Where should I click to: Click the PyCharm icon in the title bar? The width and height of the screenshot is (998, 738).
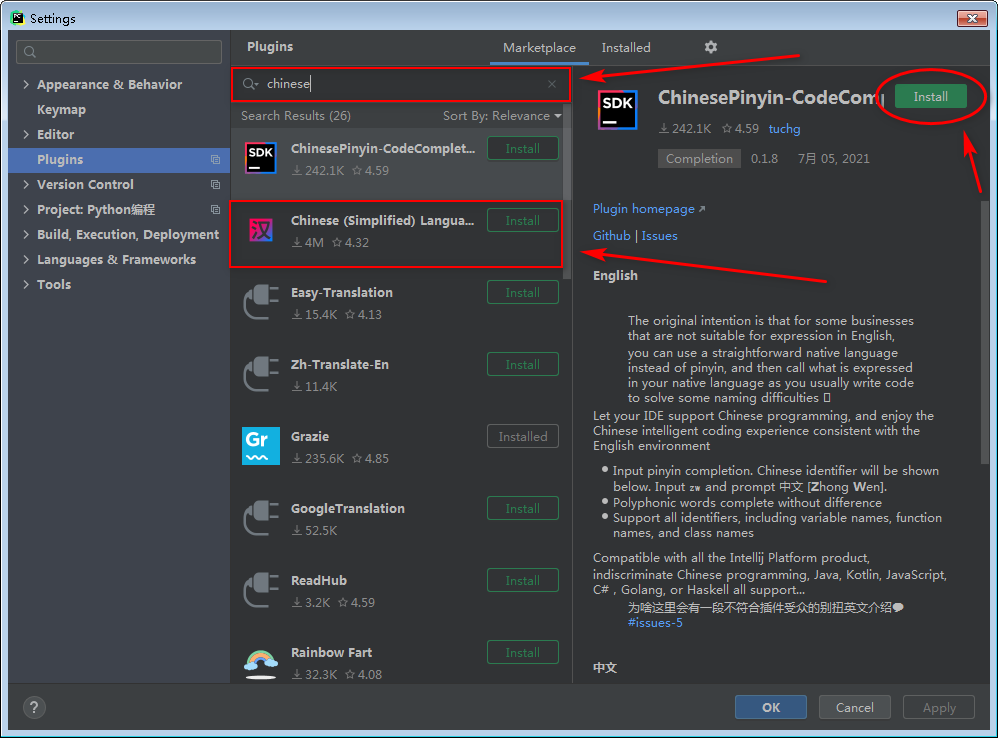(x=17, y=18)
